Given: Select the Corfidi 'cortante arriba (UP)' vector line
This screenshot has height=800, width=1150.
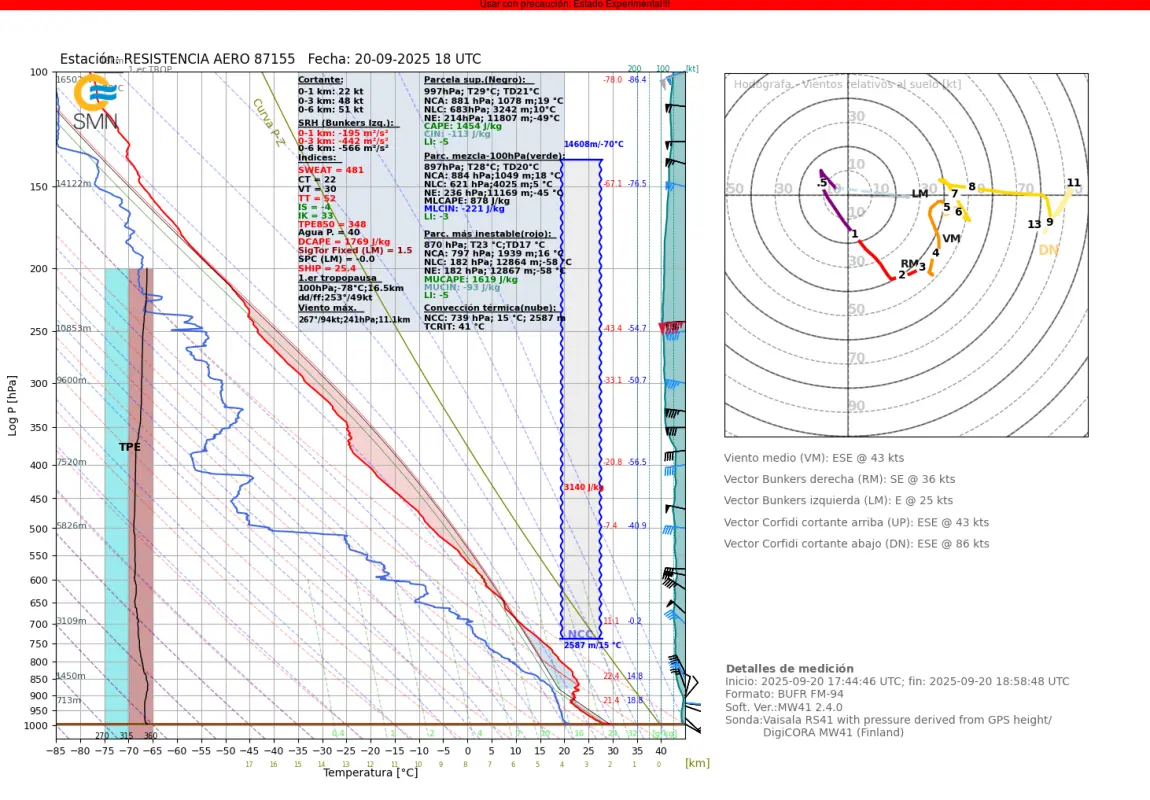Looking at the screenshot, I should pos(857,523).
